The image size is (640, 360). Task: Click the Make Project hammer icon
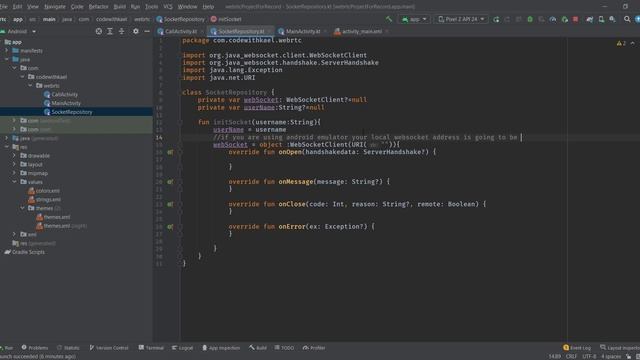coord(389,19)
